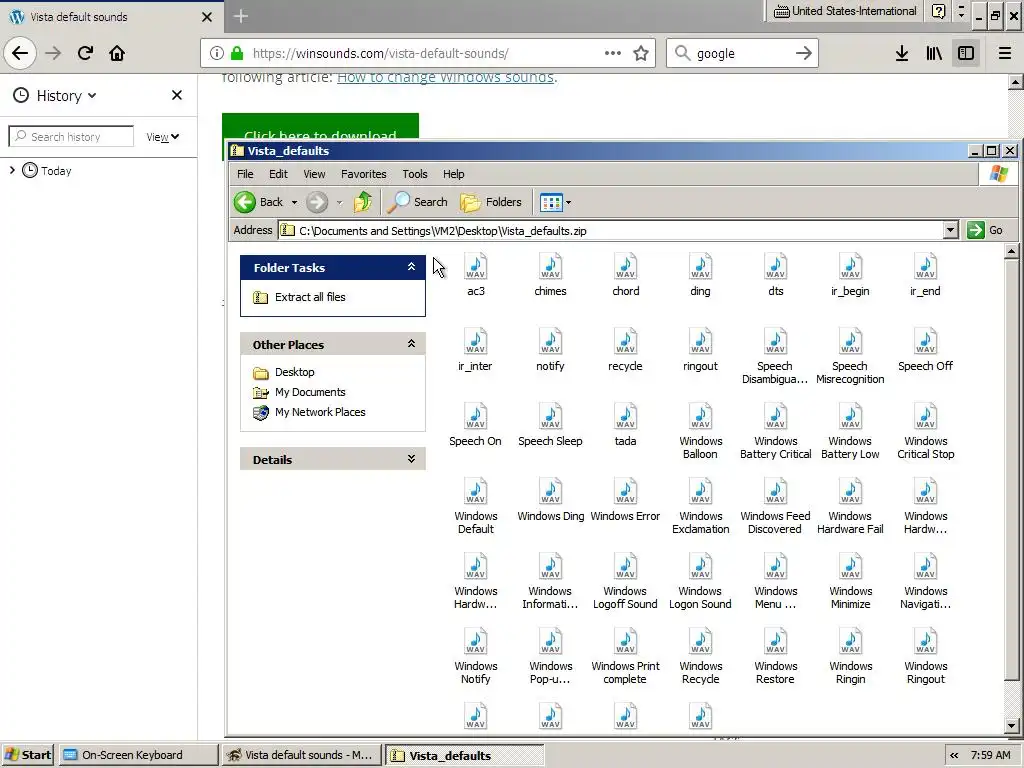Select the tada WAV file

click(626, 424)
